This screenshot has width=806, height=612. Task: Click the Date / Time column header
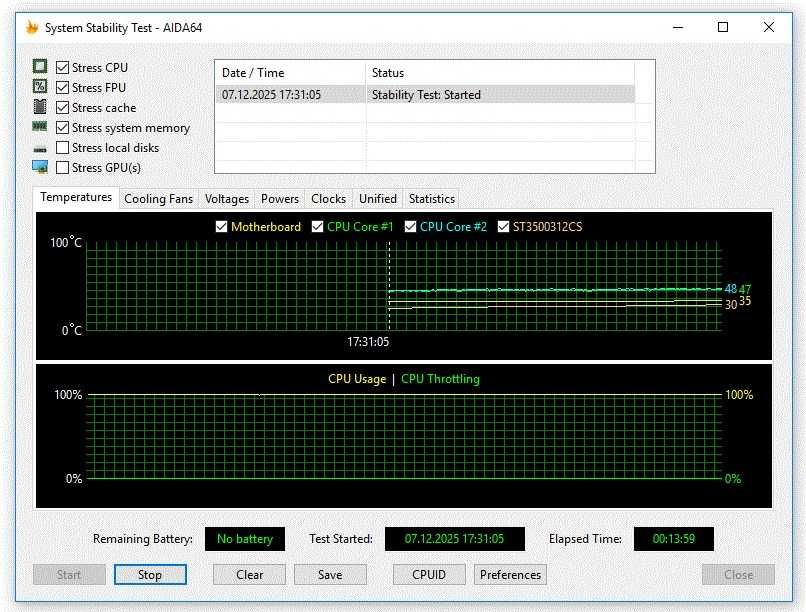(x=290, y=73)
